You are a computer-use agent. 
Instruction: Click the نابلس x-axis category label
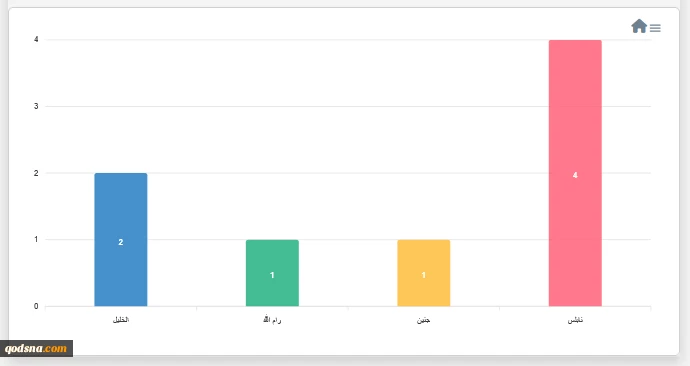pyautogui.click(x=575, y=320)
